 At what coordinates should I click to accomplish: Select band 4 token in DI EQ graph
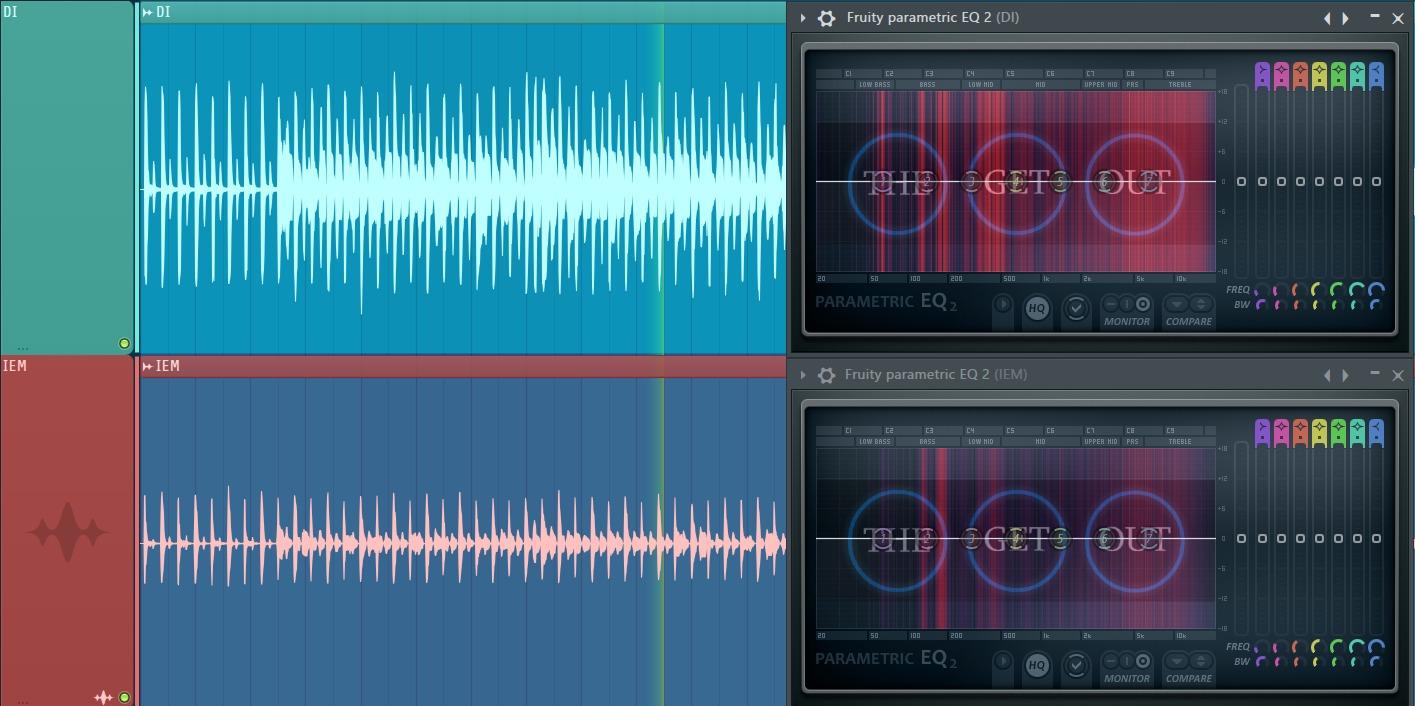1016,181
